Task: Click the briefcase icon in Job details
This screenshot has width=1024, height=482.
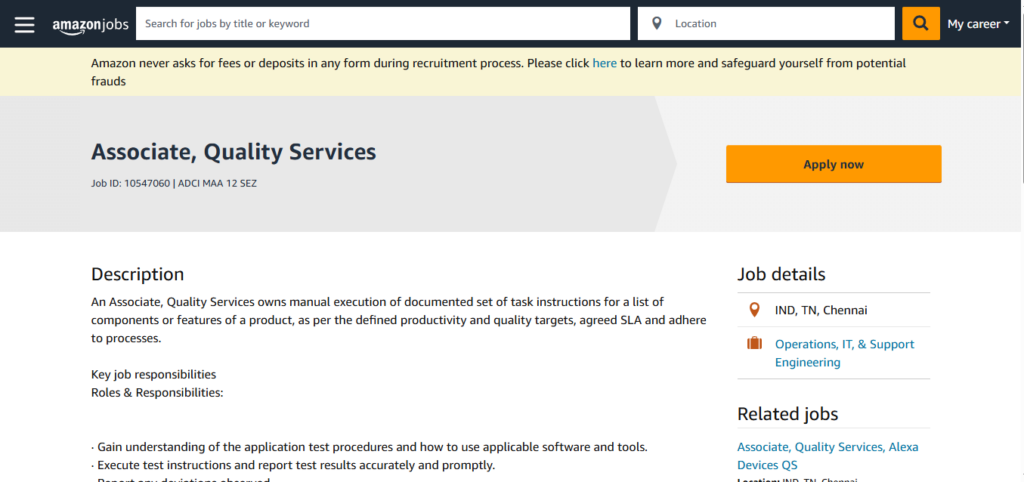Action: (754, 343)
